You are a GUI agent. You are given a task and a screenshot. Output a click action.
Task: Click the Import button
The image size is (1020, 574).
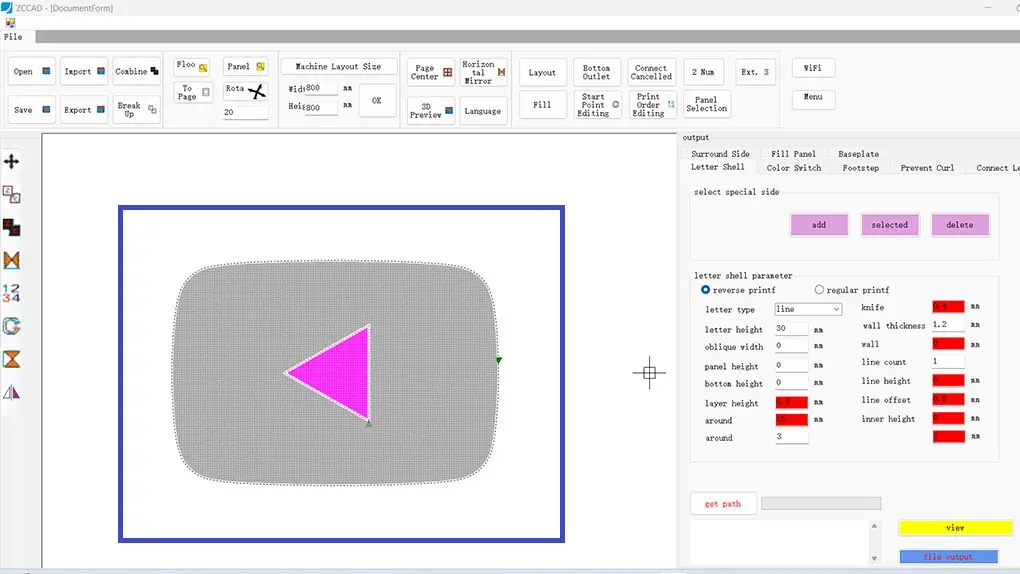[85, 72]
